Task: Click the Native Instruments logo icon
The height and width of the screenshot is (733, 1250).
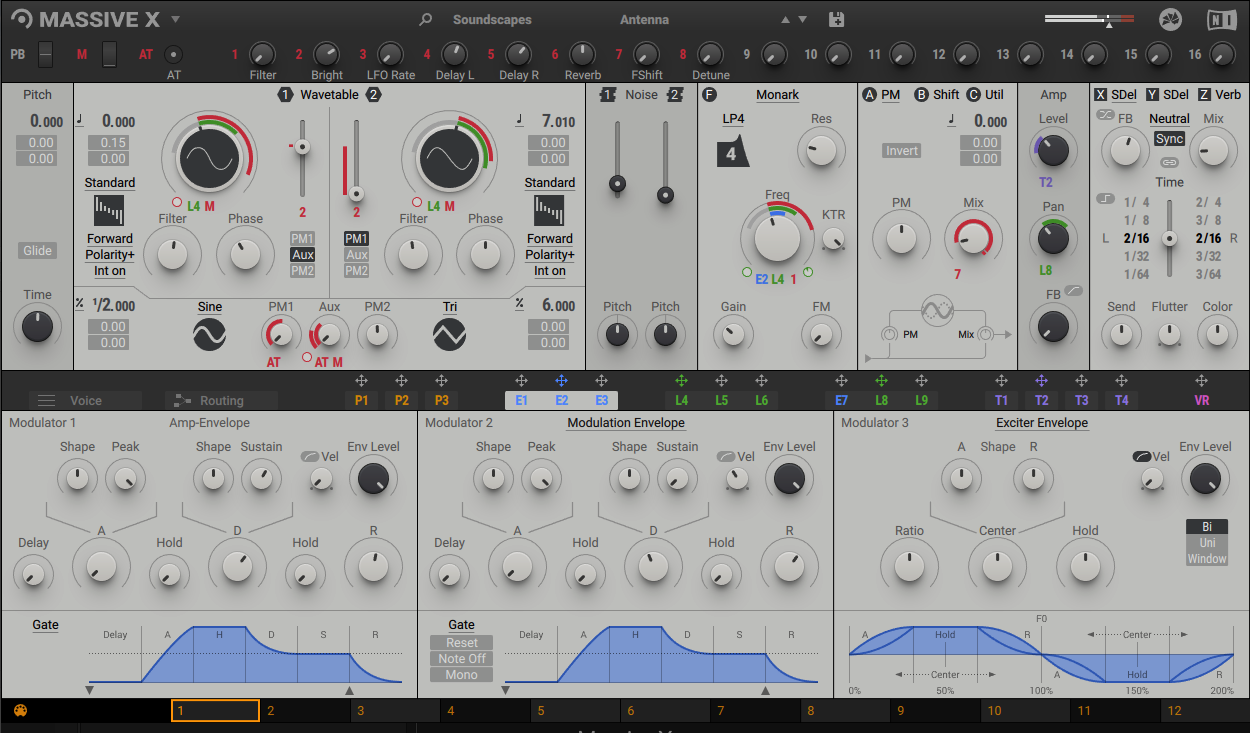Action: click(1221, 20)
